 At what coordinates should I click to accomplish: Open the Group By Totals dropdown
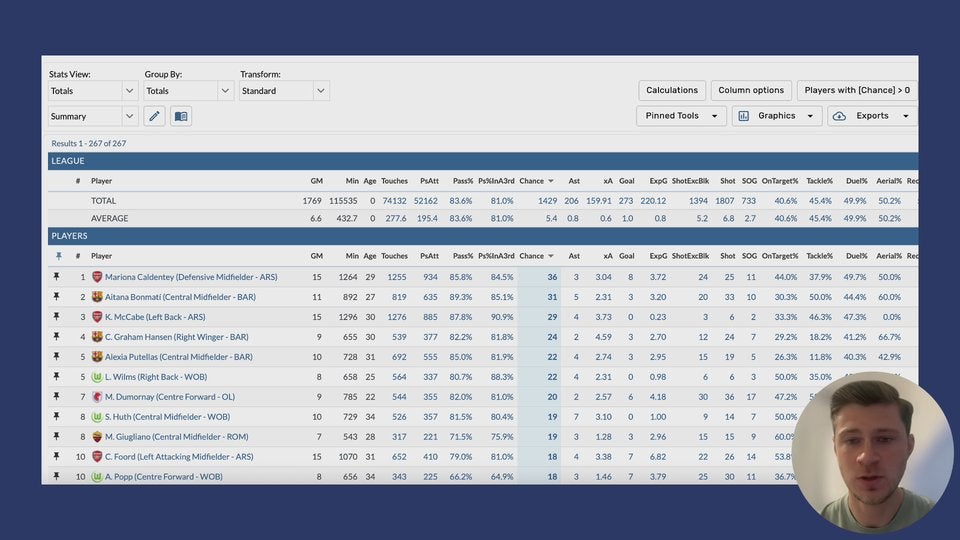[x=189, y=91]
